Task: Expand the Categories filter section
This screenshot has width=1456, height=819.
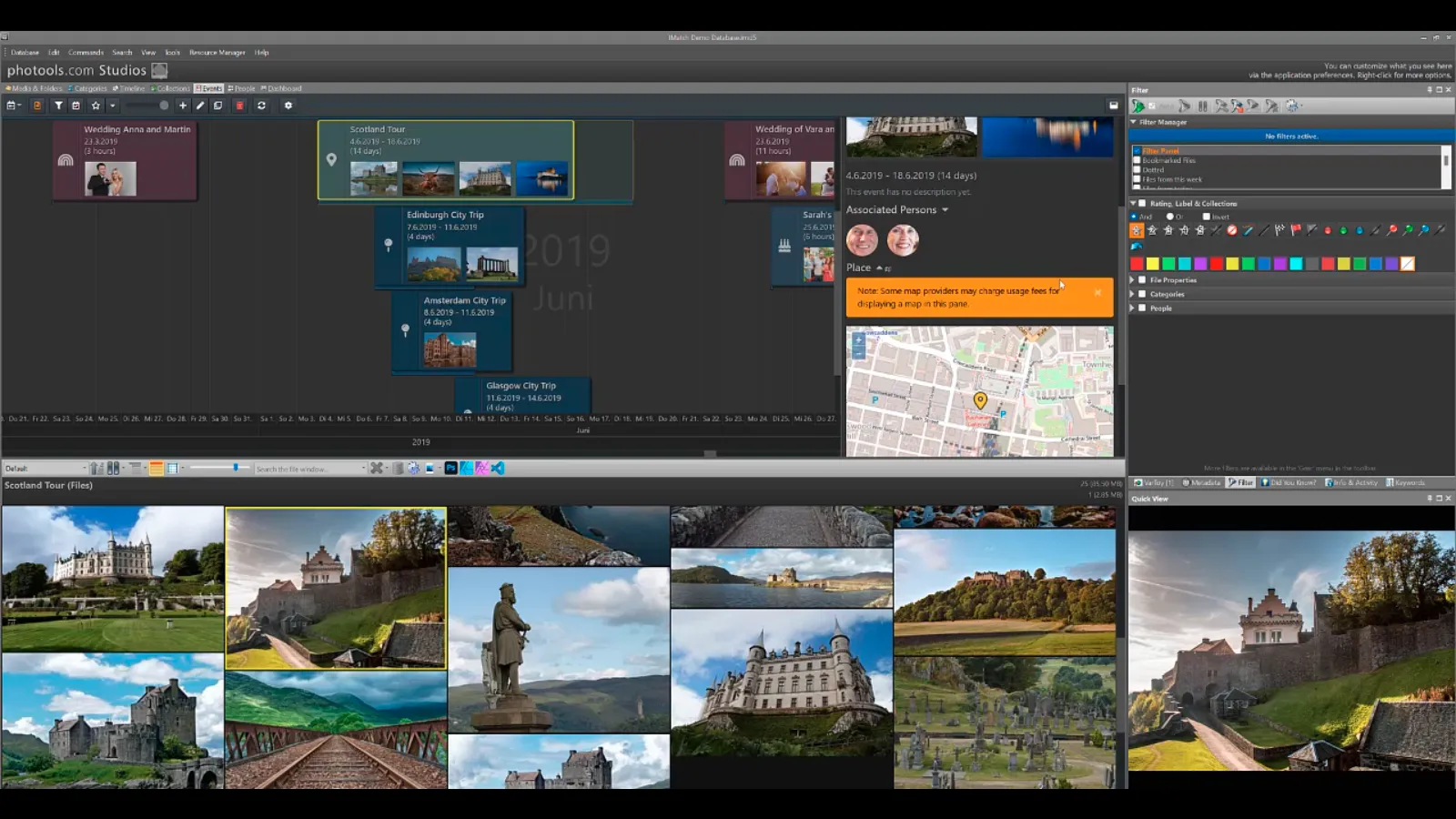Action: coord(1132,294)
